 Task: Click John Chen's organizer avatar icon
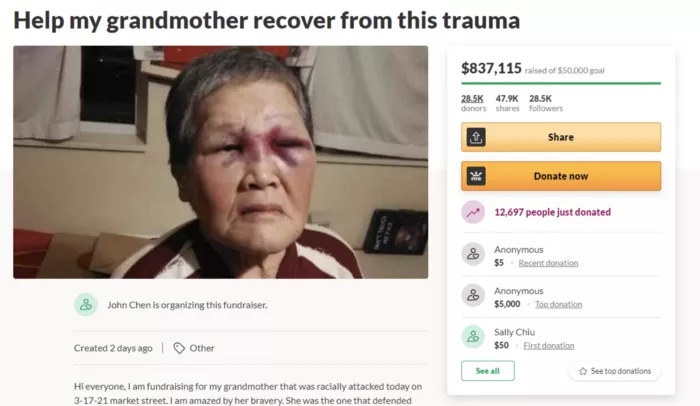tap(86, 305)
